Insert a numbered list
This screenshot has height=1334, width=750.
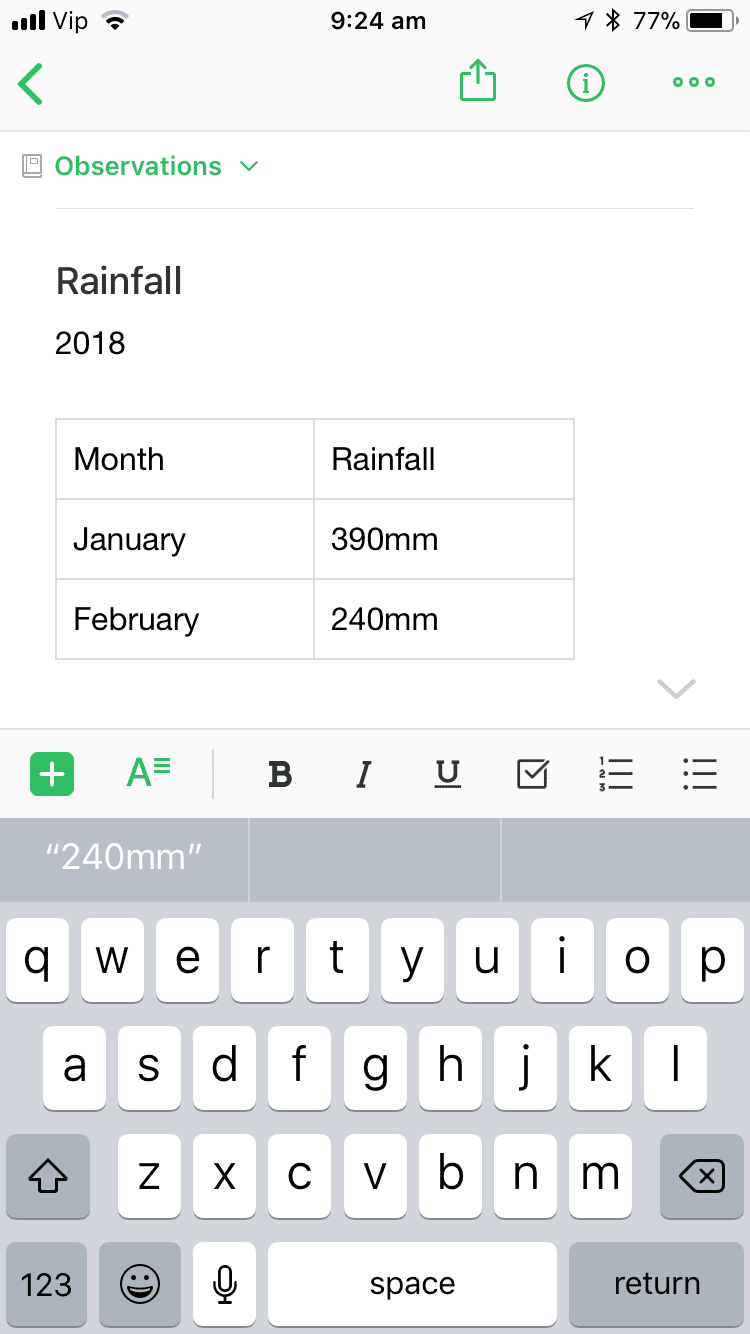coord(616,773)
